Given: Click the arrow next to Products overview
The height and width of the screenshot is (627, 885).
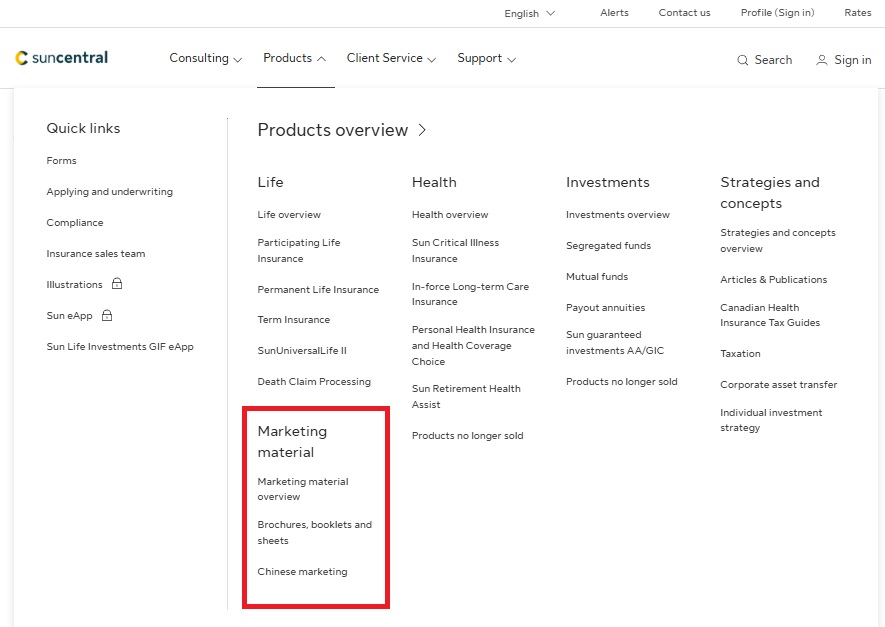Looking at the screenshot, I should tap(423, 130).
